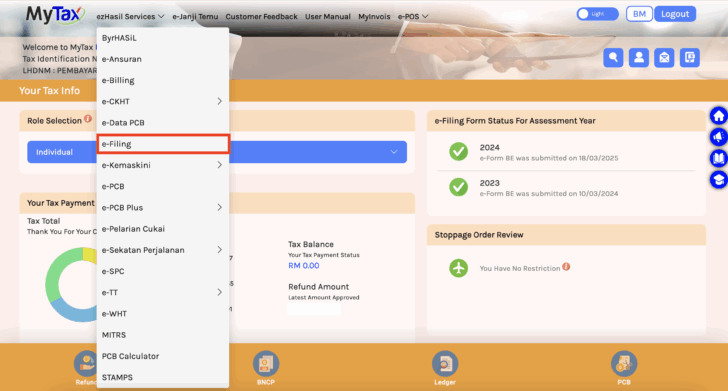Click the 2024 e-Form BE submitted text
Screen dimensions: 728x391
click(549, 158)
